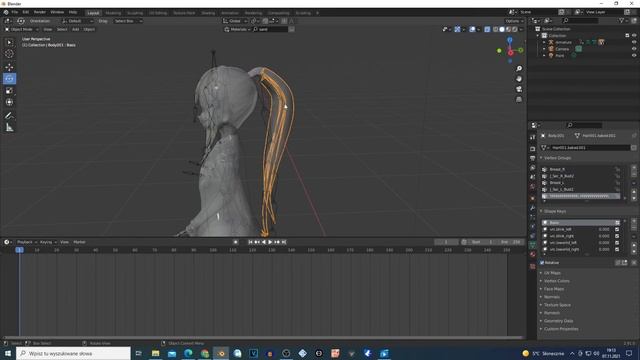Expand the UV Maps panel
The height and width of the screenshot is (360, 640).
tap(552, 273)
